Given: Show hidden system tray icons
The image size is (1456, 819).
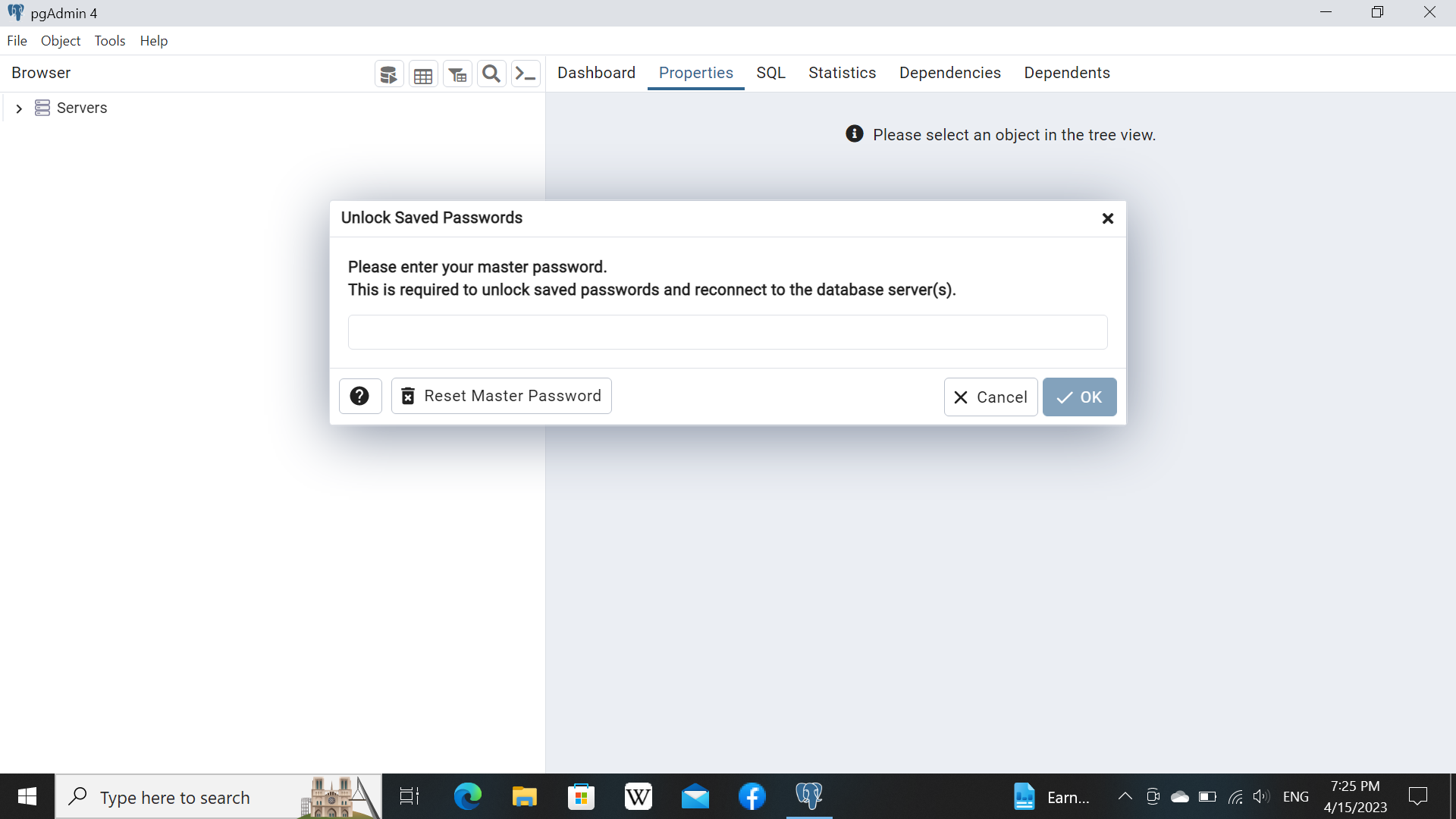Looking at the screenshot, I should point(1125,796).
